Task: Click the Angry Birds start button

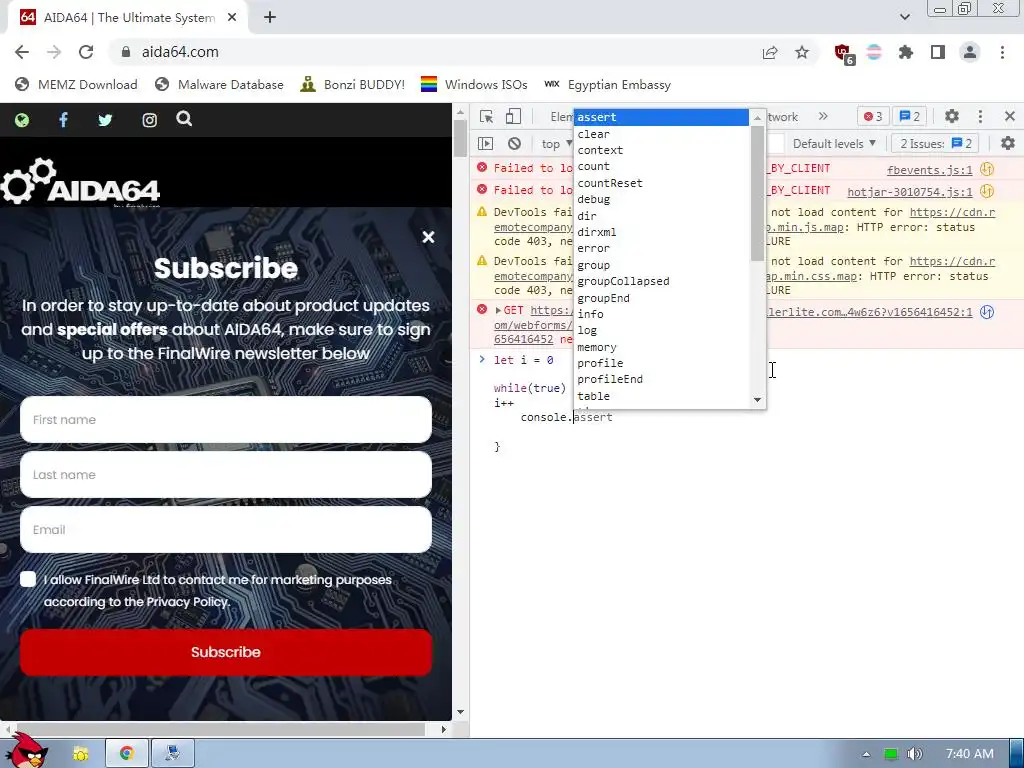Action: click(x=27, y=751)
